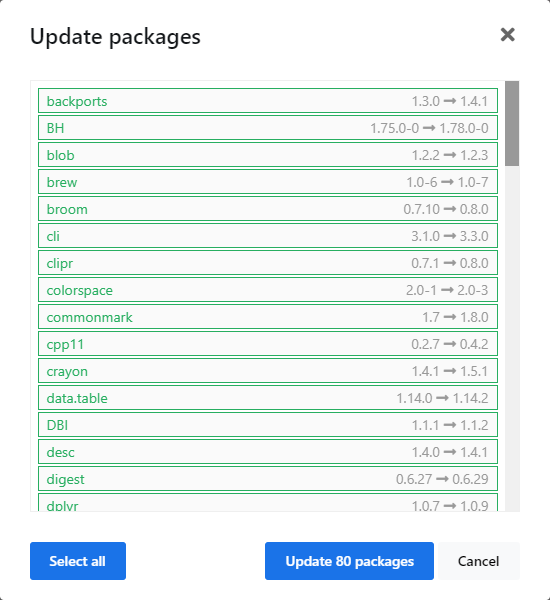
Task: Click Update 80 packages button
Action: (349, 561)
